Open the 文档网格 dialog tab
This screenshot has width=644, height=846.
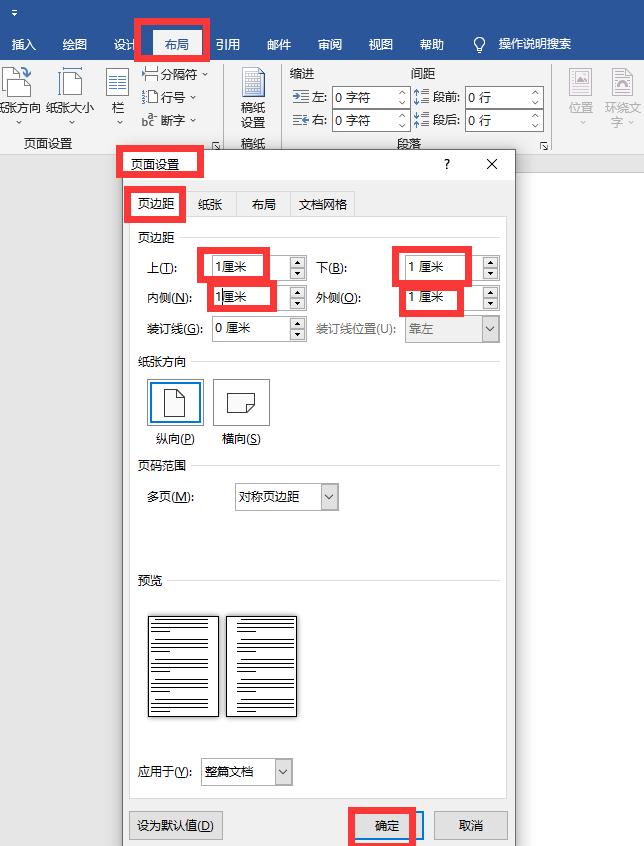pyautogui.click(x=323, y=204)
